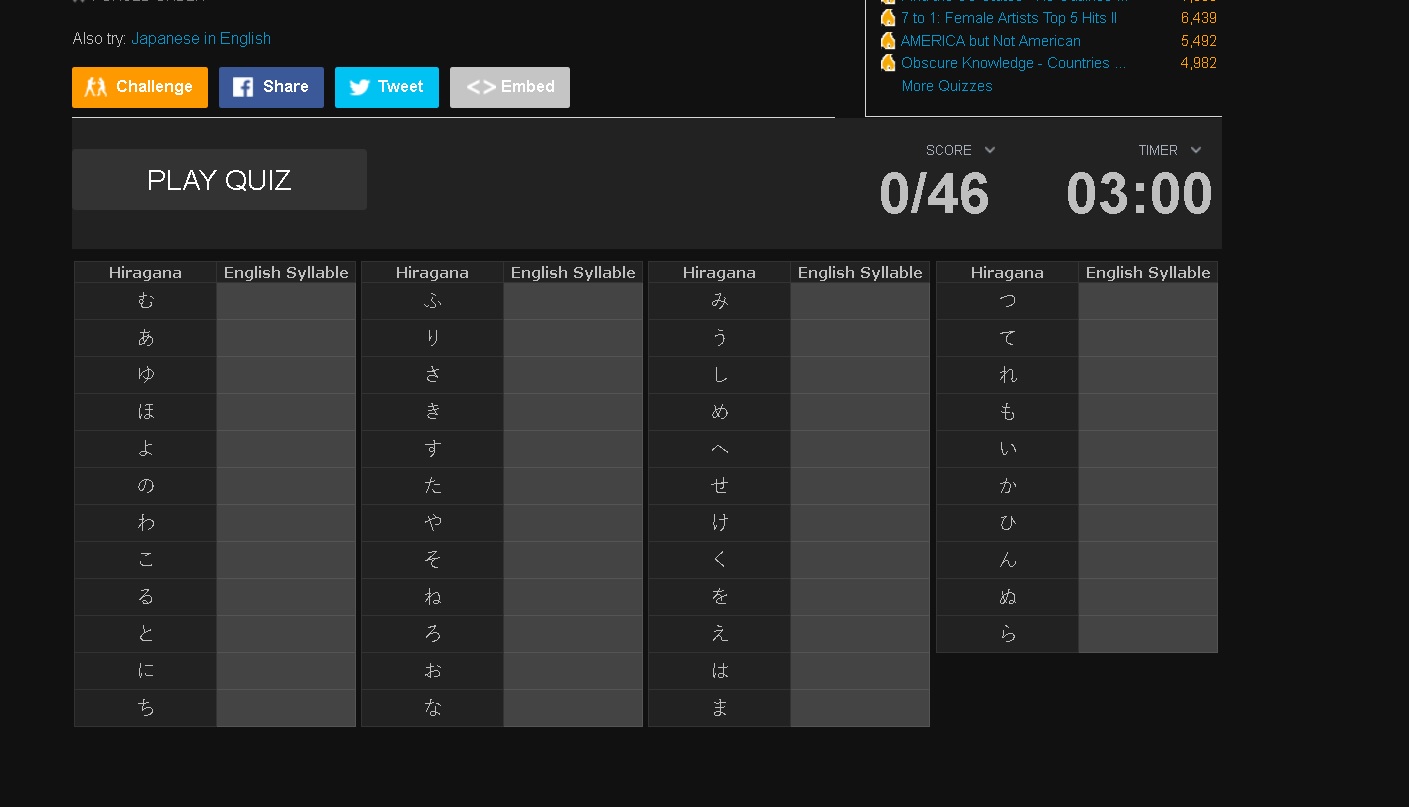
Task: Share the quiz on Facebook
Action: pyautogui.click(x=271, y=87)
